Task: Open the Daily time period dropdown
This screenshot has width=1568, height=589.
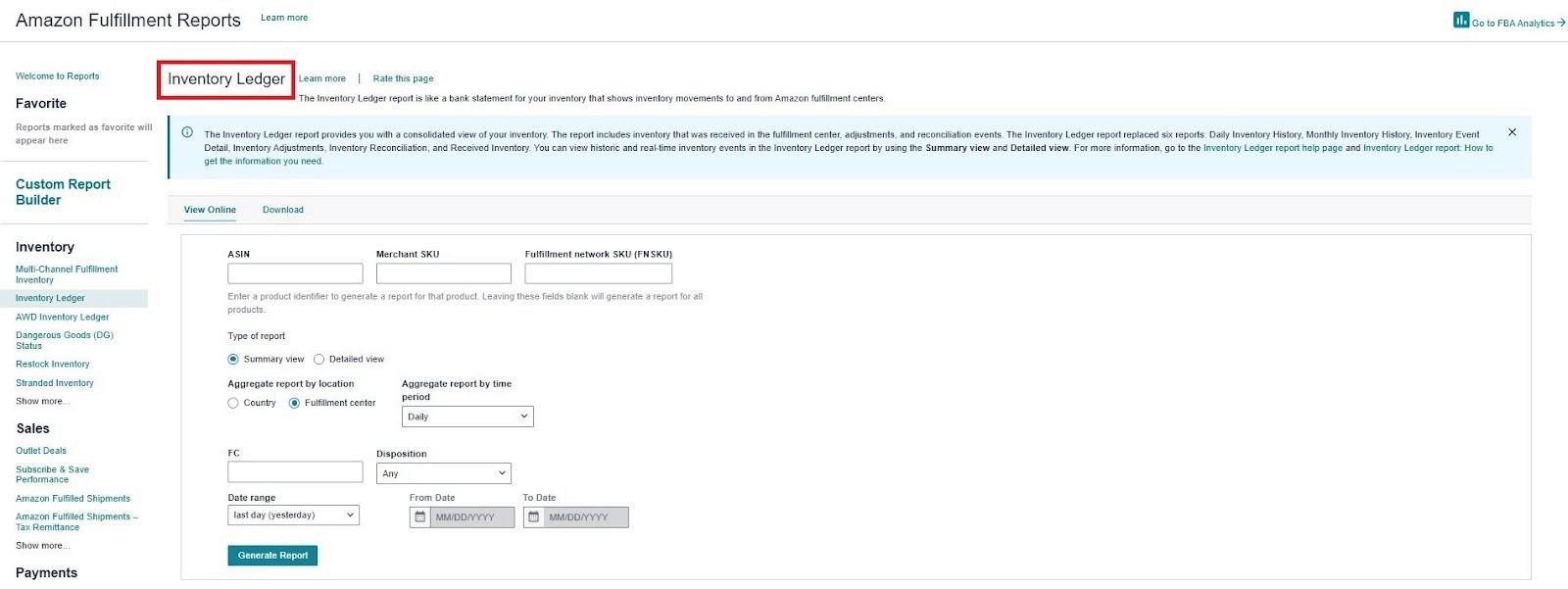Action: (467, 417)
